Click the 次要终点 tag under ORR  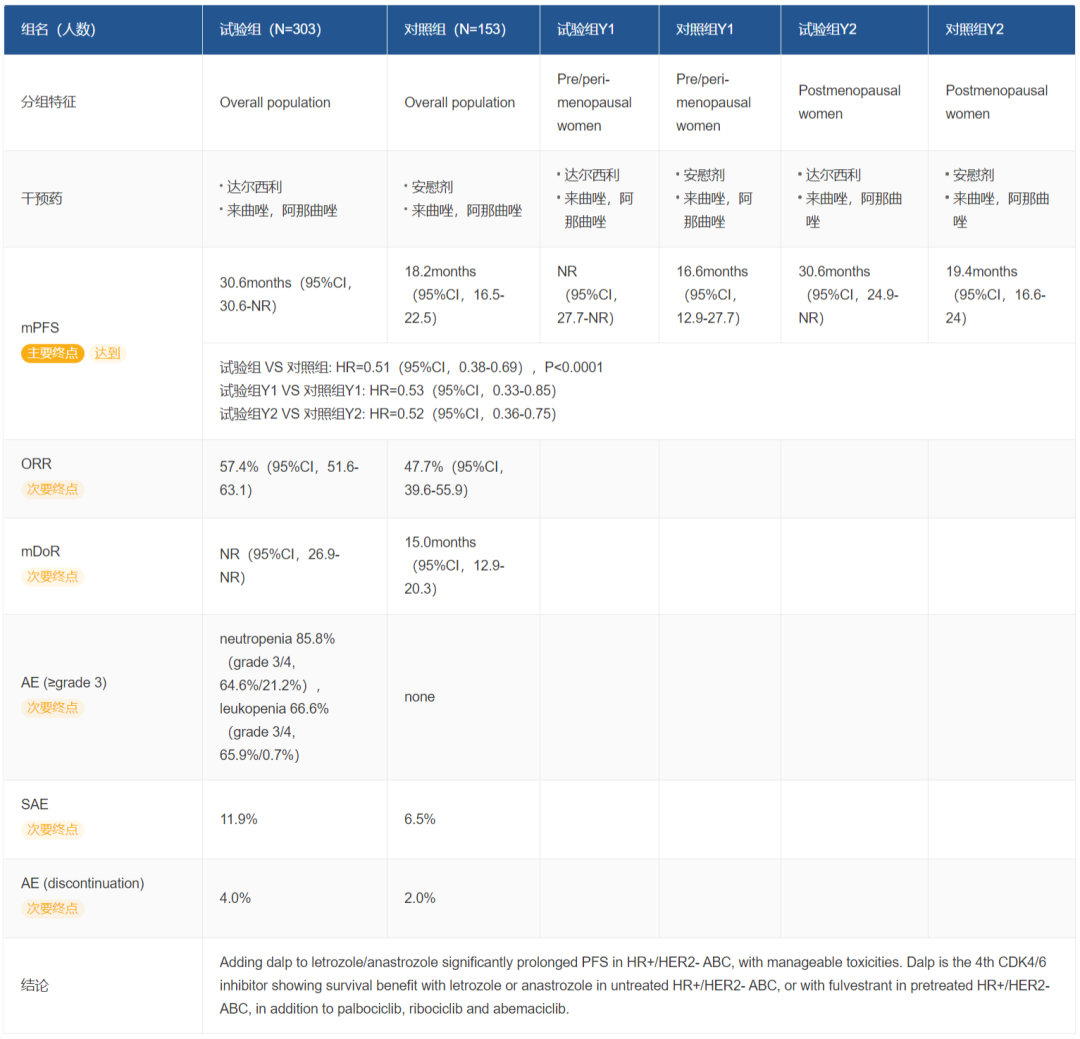pos(52,489)
